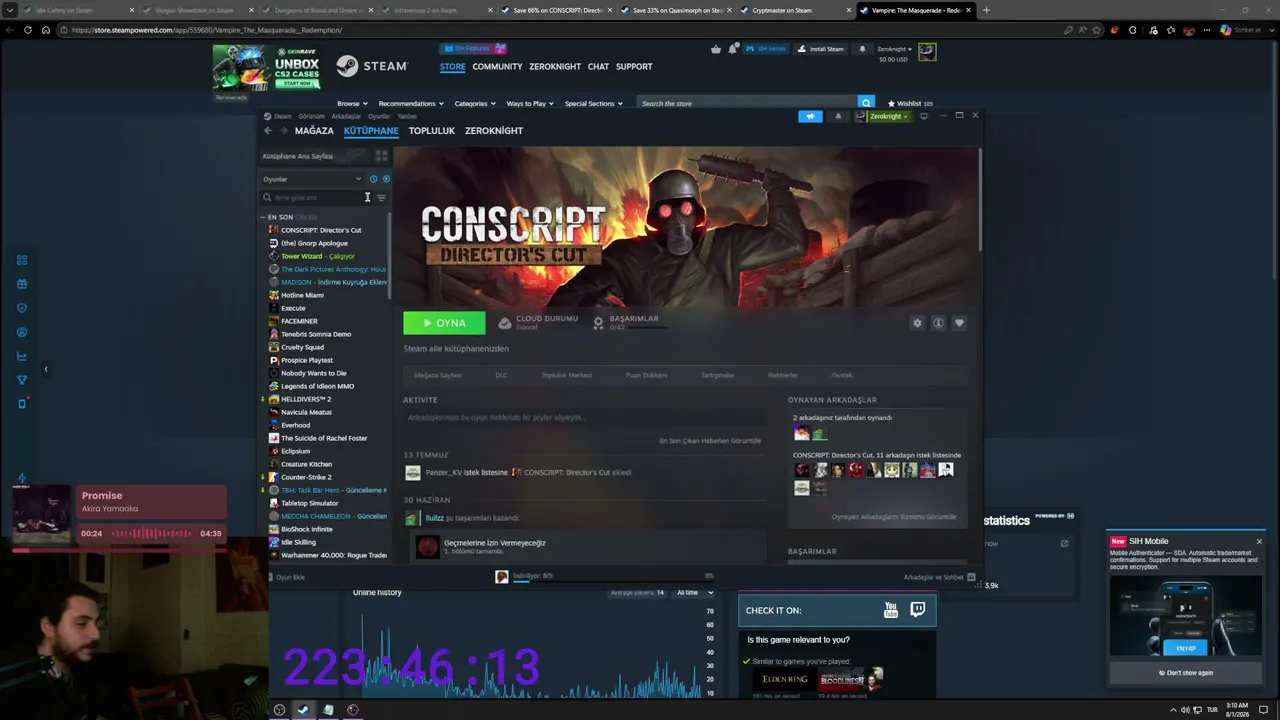Image resolution: width=1280 pixels, height=720 pixels.
Task: Expand the Categories store menu
Action: tap(475, 103)
